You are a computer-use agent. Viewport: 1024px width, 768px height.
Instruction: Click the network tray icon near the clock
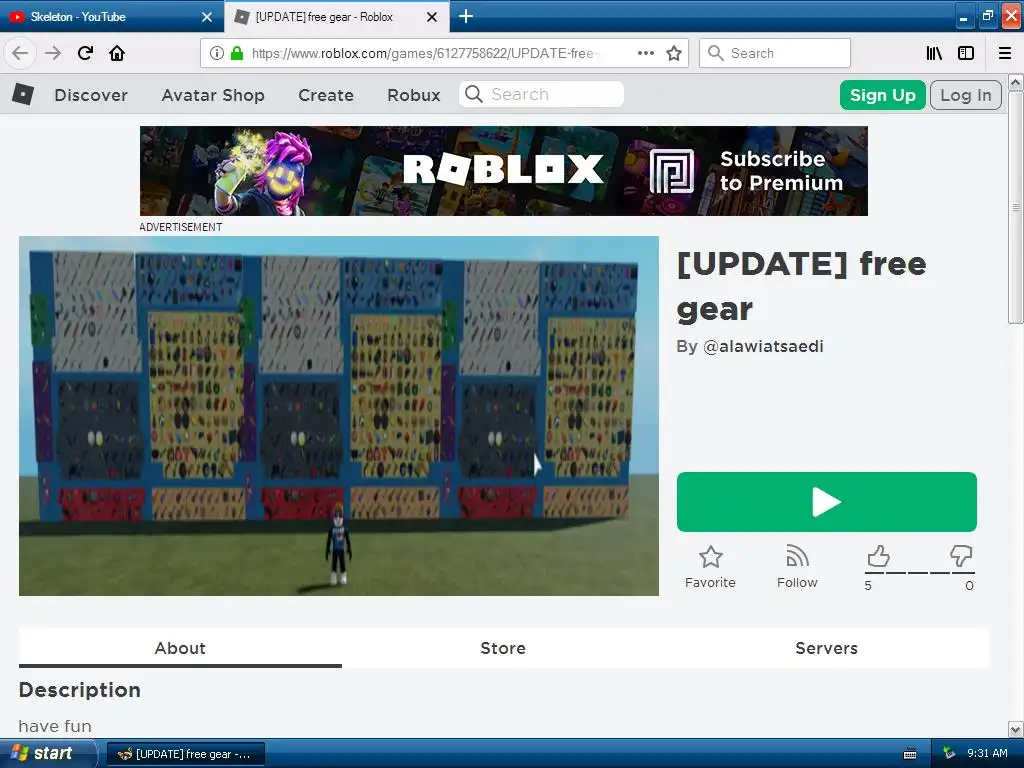949,754
